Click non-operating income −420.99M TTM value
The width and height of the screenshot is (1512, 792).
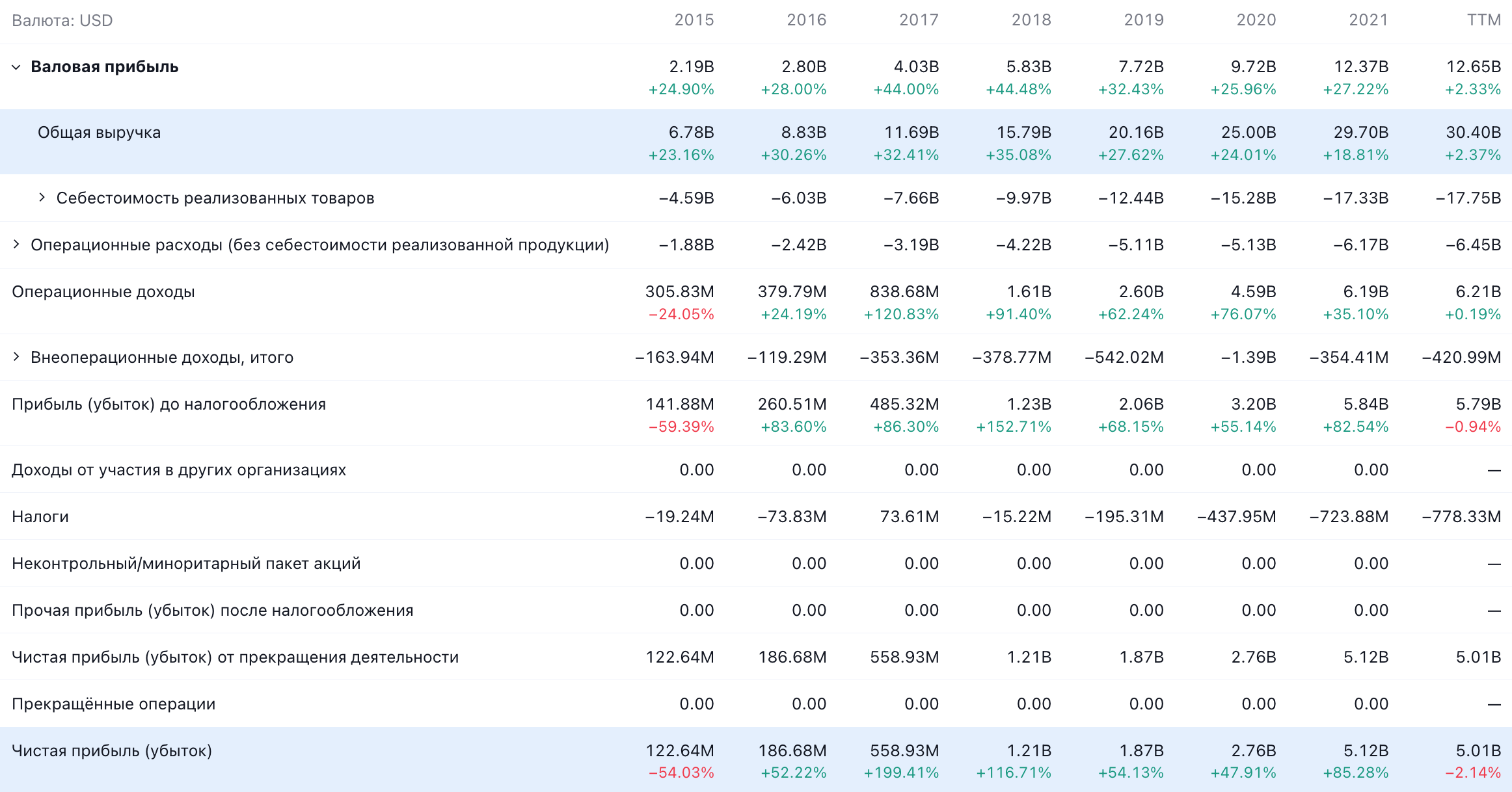[x=1461, y=358]
